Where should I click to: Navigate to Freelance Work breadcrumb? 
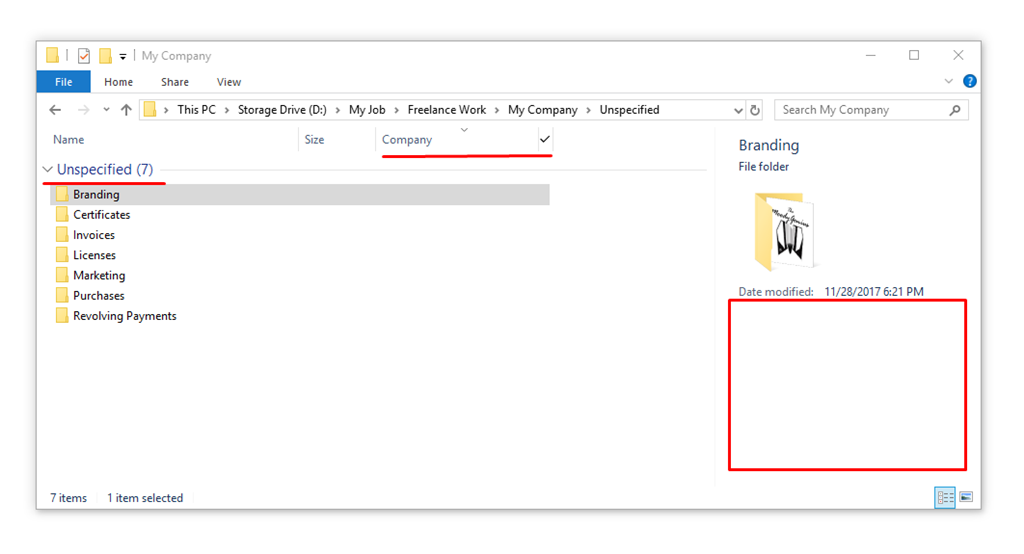pyautogui.click(x=447, y=110)
